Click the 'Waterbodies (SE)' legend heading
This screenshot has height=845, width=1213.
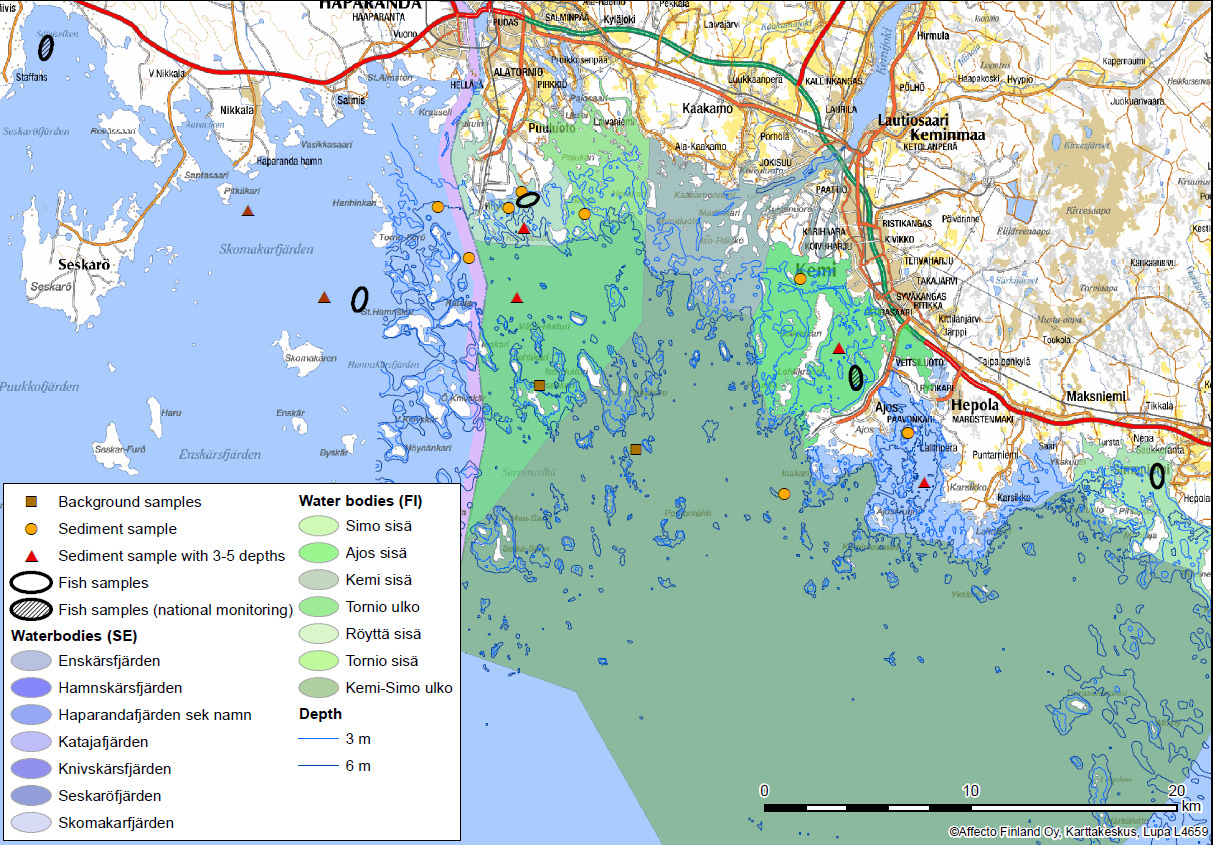pyautogui.click(x=73, y=636)
